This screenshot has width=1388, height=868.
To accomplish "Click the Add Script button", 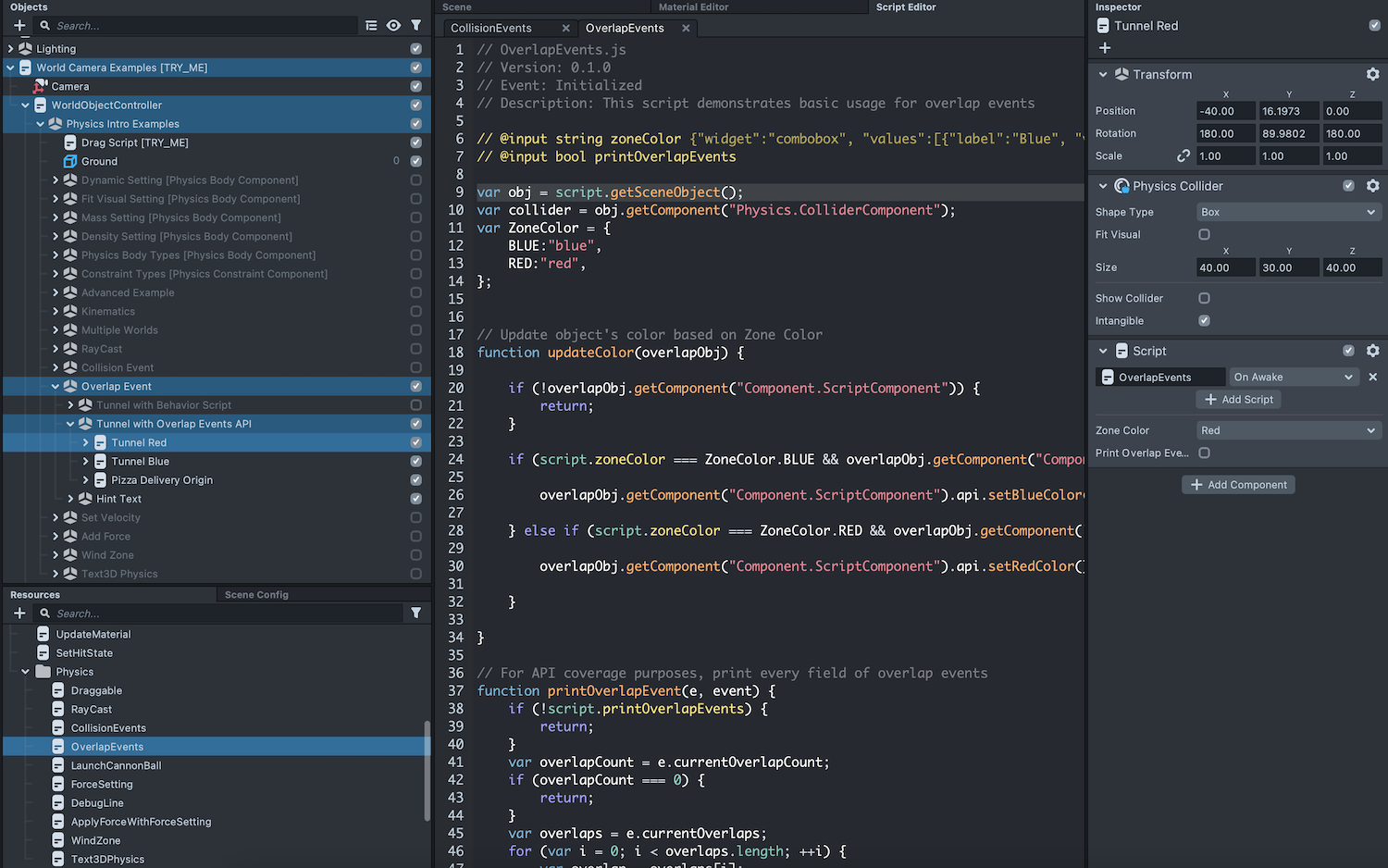I will tap(1238, 400).
